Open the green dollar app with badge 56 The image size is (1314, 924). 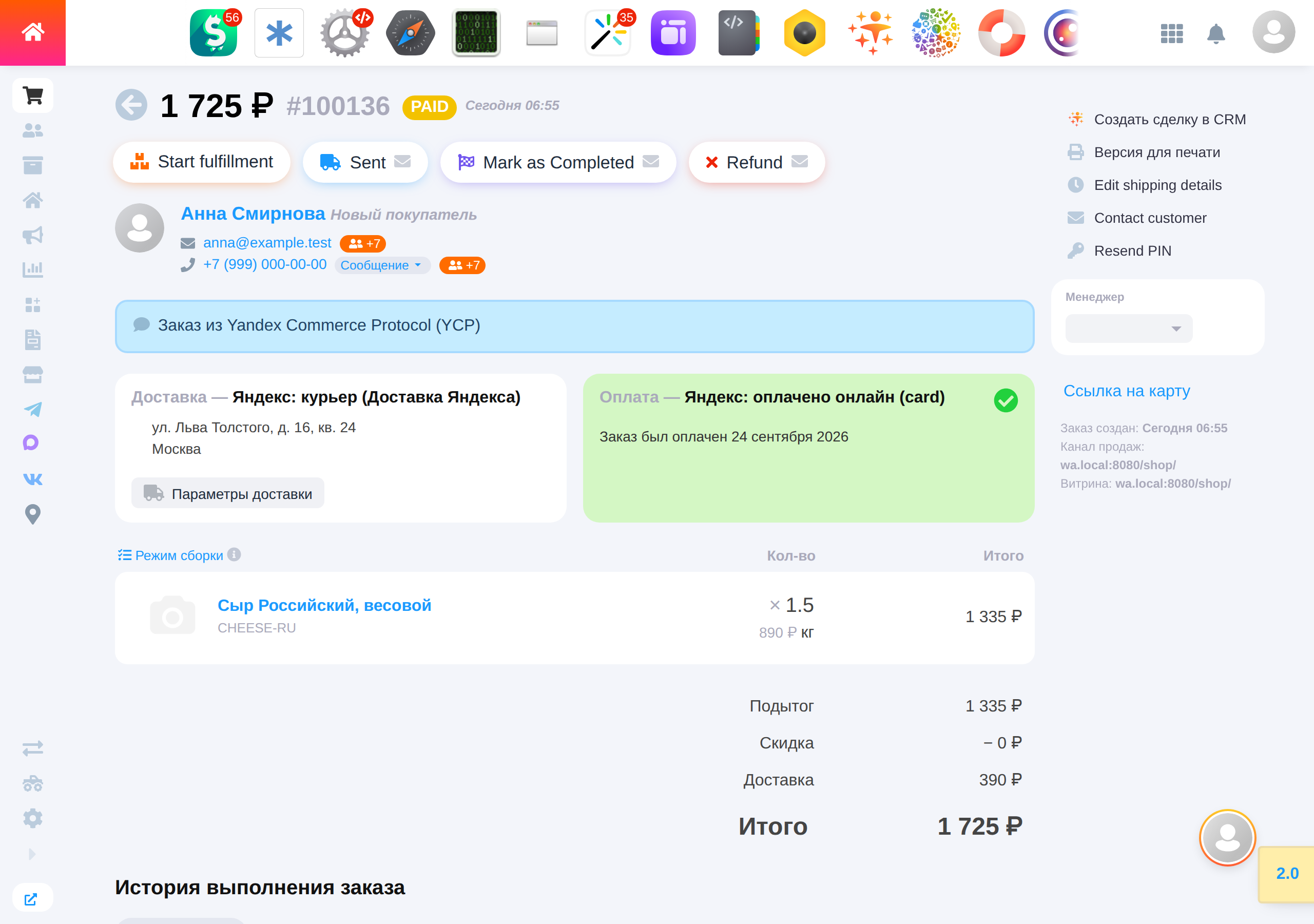(x=214, y=33)
